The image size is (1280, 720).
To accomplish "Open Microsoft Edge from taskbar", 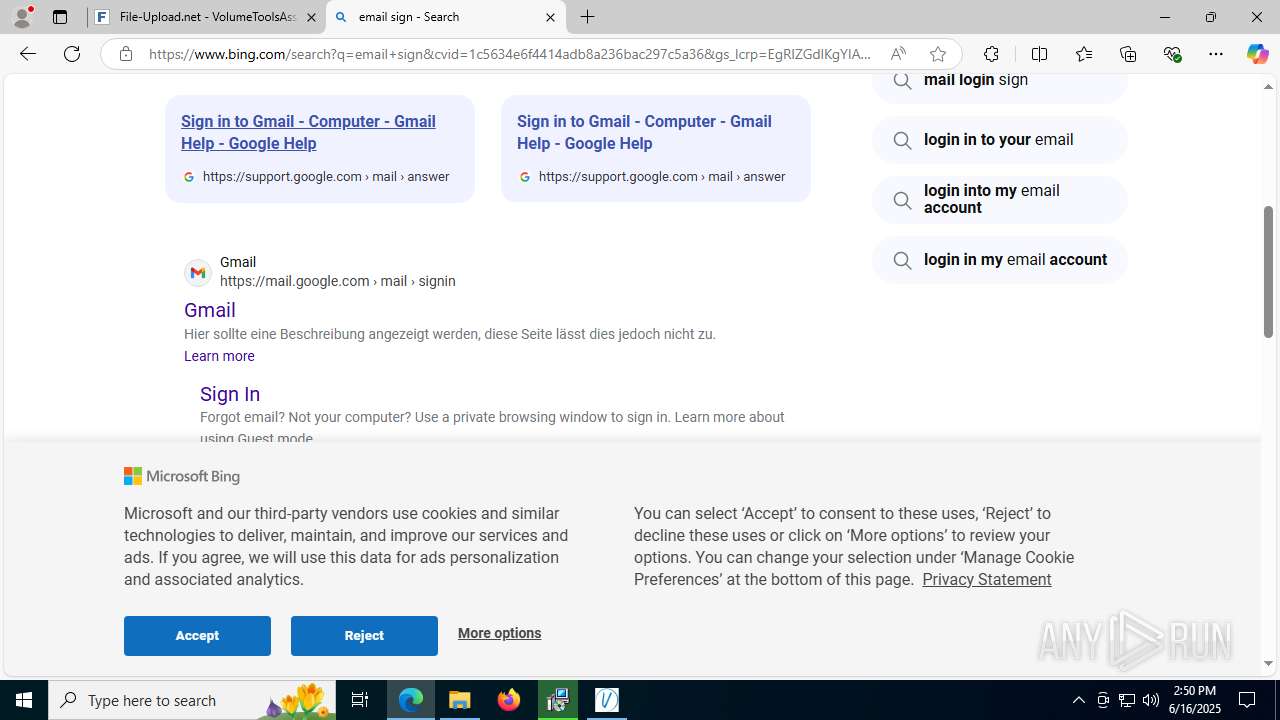I will click(411, 700).
